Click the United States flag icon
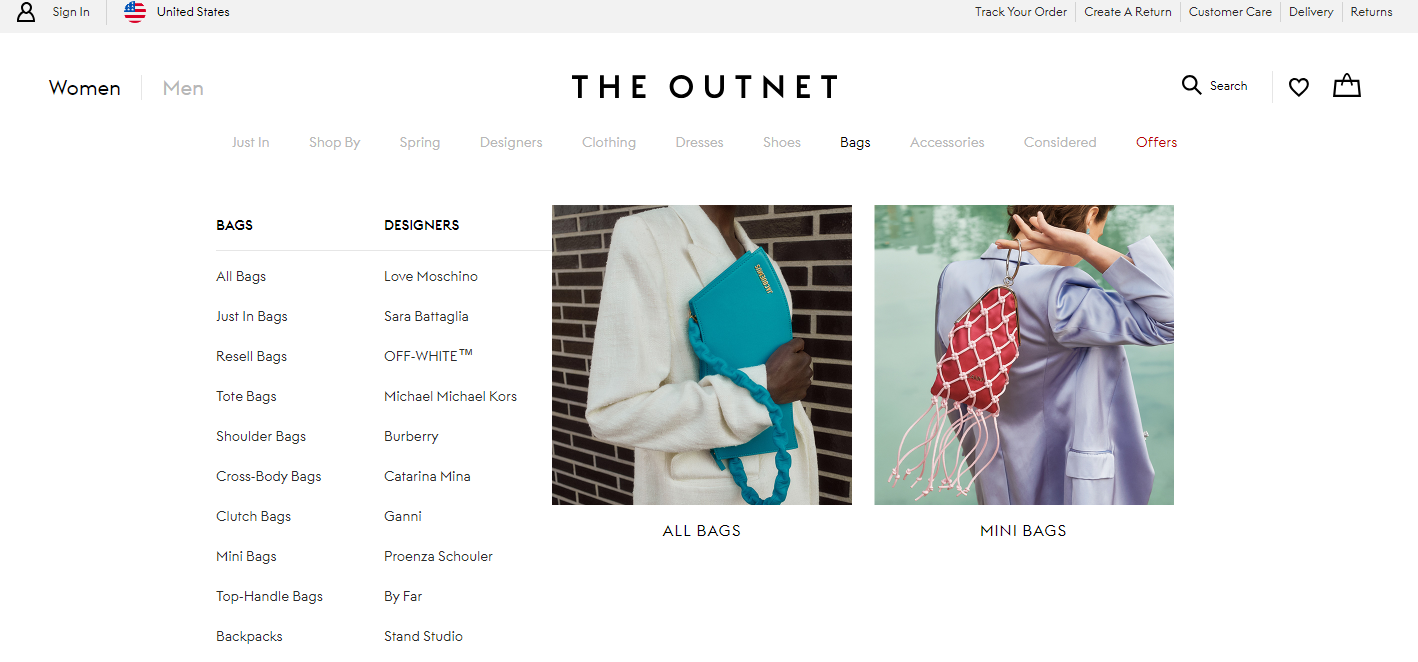The image size is (1418, 662). point(135,12)
